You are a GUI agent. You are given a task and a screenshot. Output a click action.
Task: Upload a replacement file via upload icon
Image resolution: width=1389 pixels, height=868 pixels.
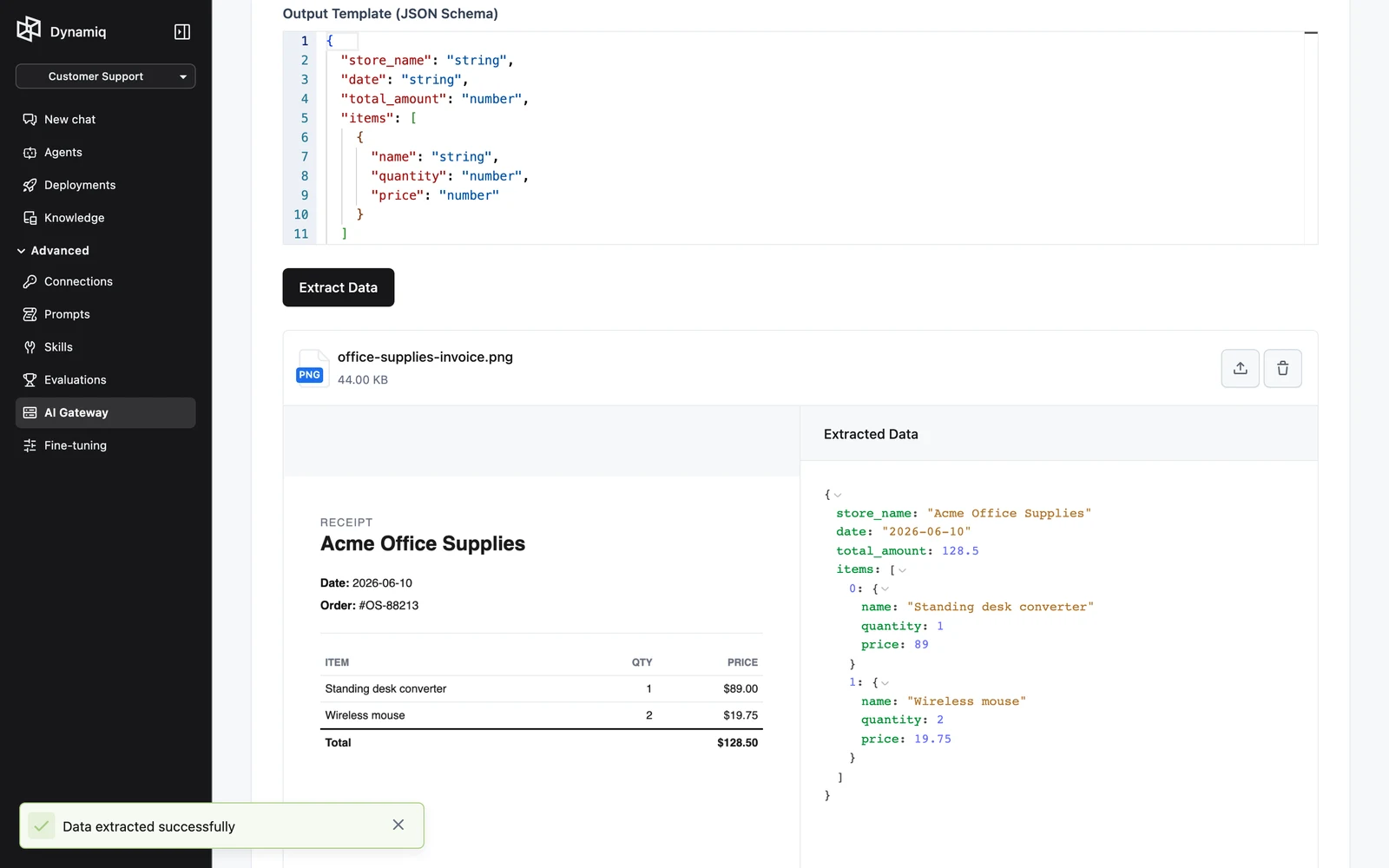point(1241,368)
